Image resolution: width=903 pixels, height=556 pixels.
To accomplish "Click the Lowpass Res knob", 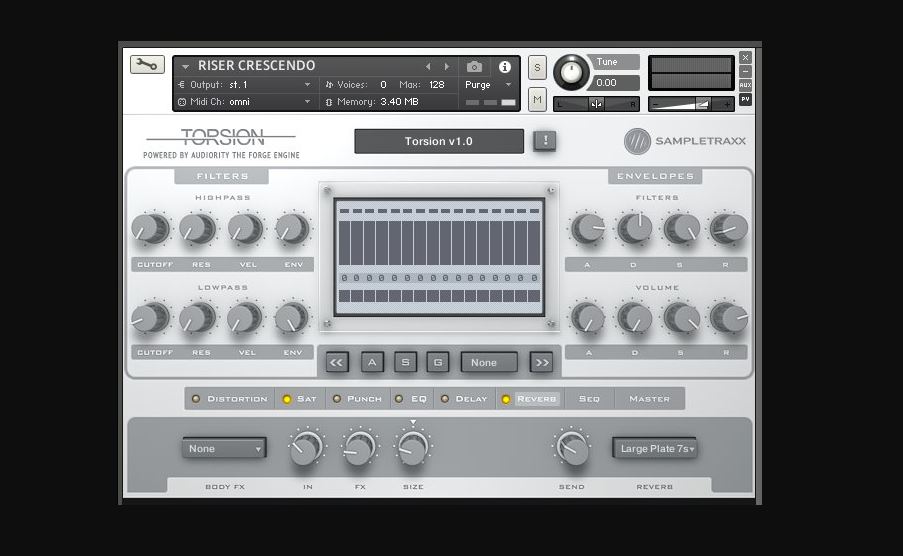I will tap(198, 317).
